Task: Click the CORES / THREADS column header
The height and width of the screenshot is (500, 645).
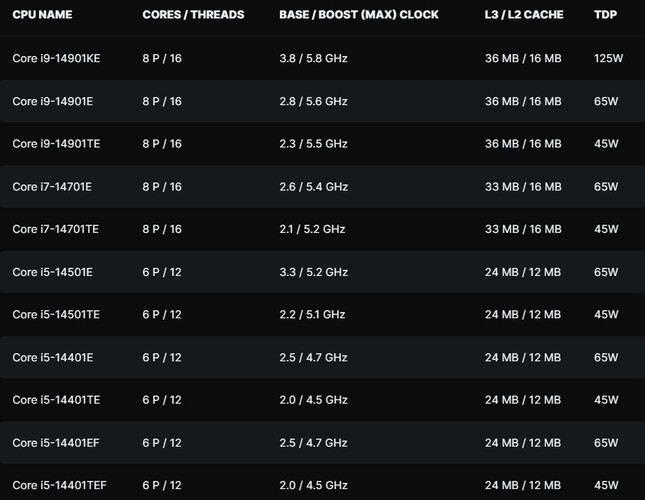Action: coord(193,15)
